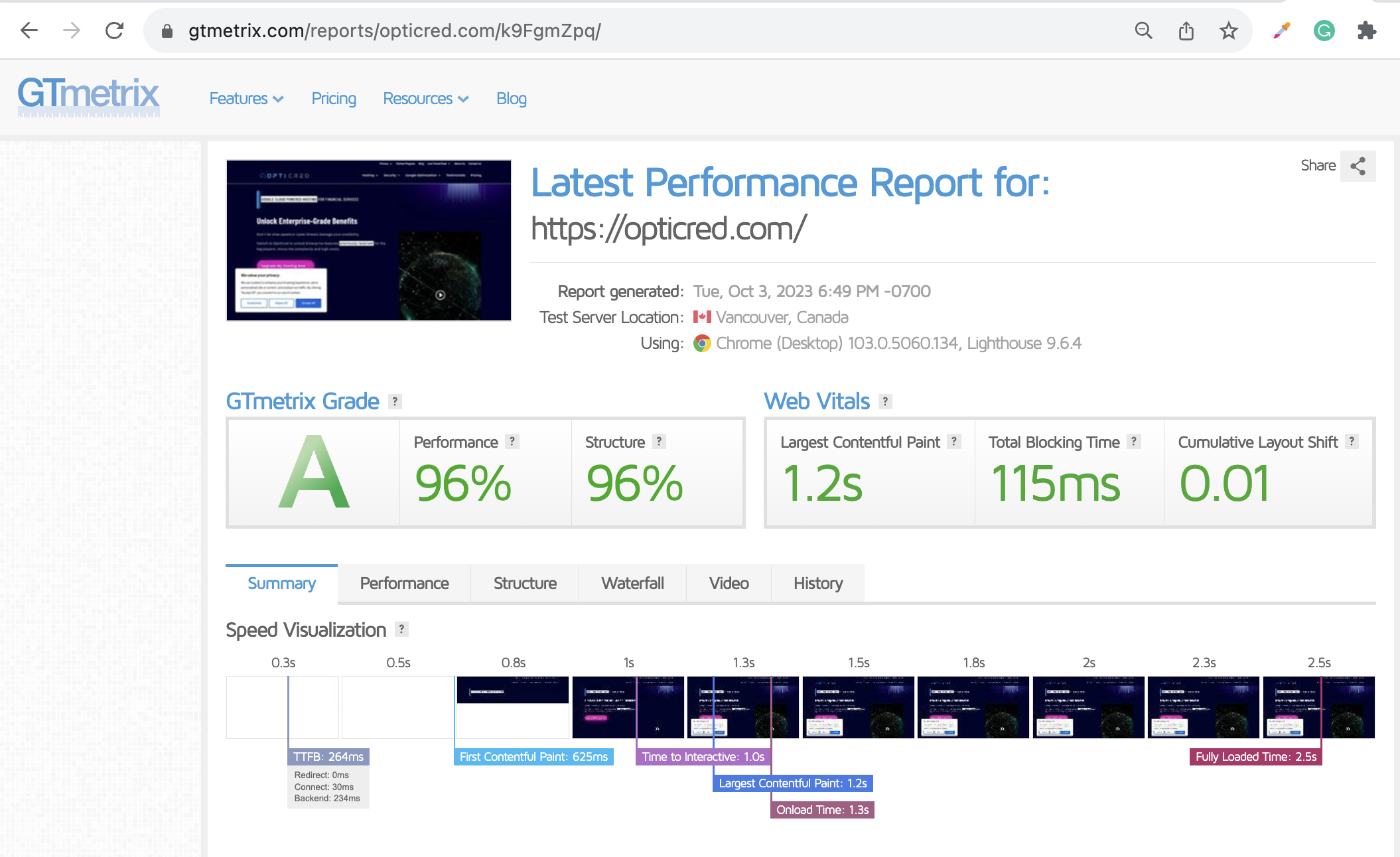Bookmark the page with the star icon
This screenshot has height=857, width=1400.
click(x=1229, y=31)
